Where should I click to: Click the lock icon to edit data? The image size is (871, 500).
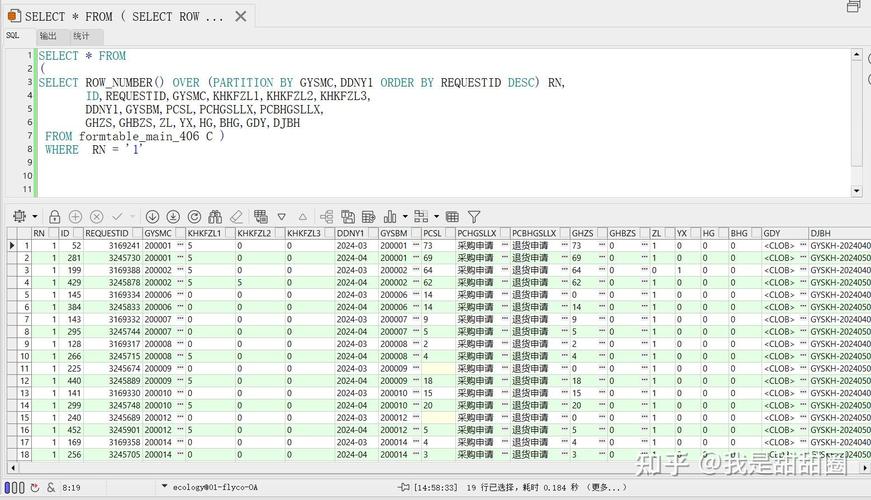tap(54, 217)
